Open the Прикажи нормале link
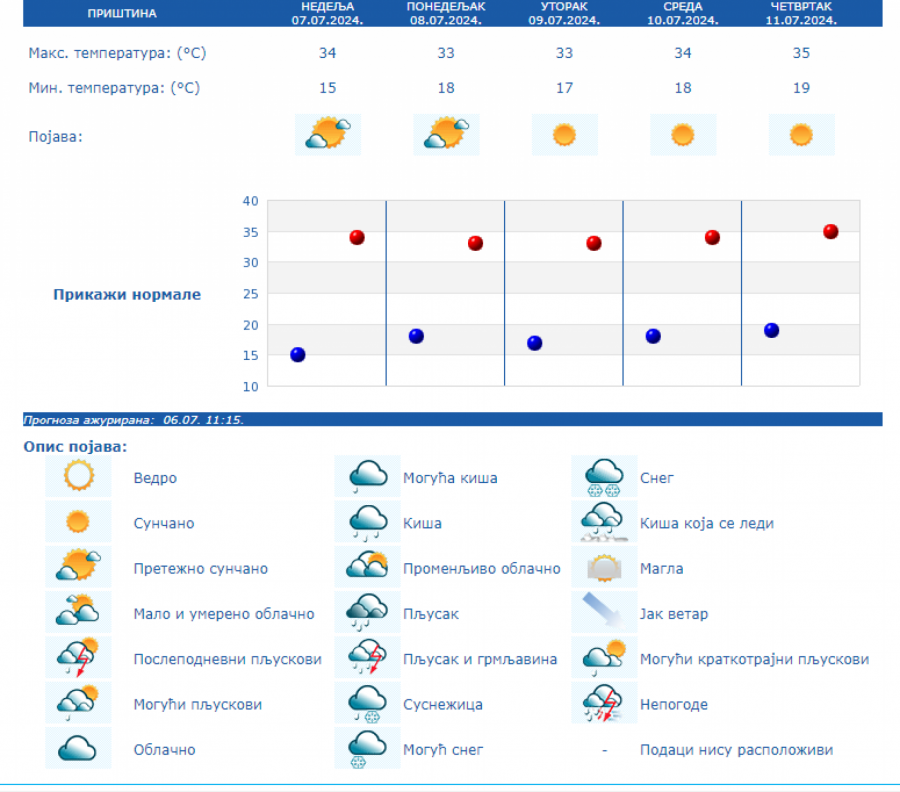 point(127,294)
